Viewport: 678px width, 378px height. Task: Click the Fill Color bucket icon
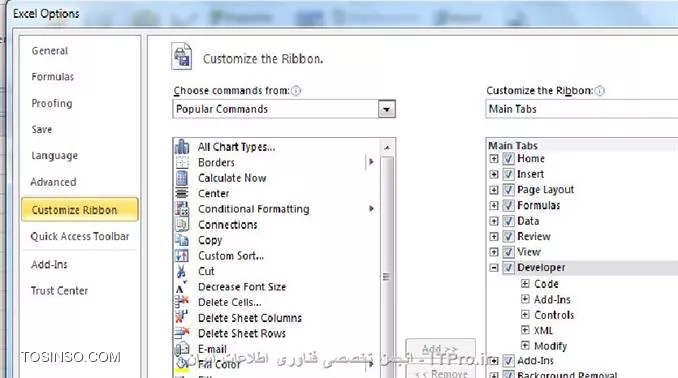point(182,364)
